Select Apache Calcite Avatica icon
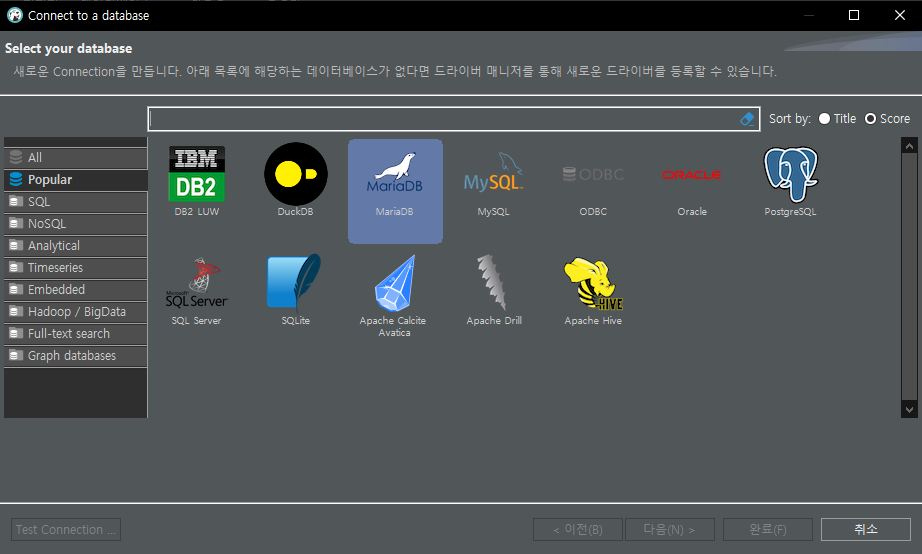The image size is (922, 554). click(x=395, y=283)
